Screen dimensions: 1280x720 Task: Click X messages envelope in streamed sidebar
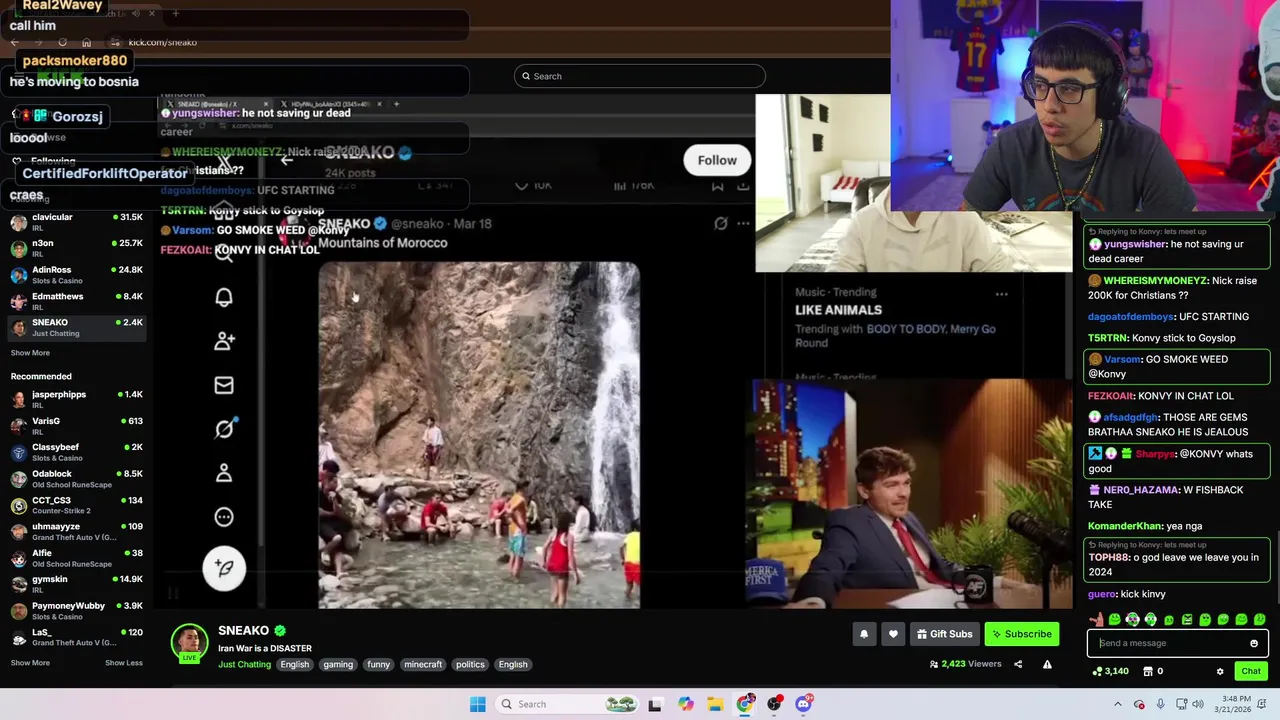point(224,385)
